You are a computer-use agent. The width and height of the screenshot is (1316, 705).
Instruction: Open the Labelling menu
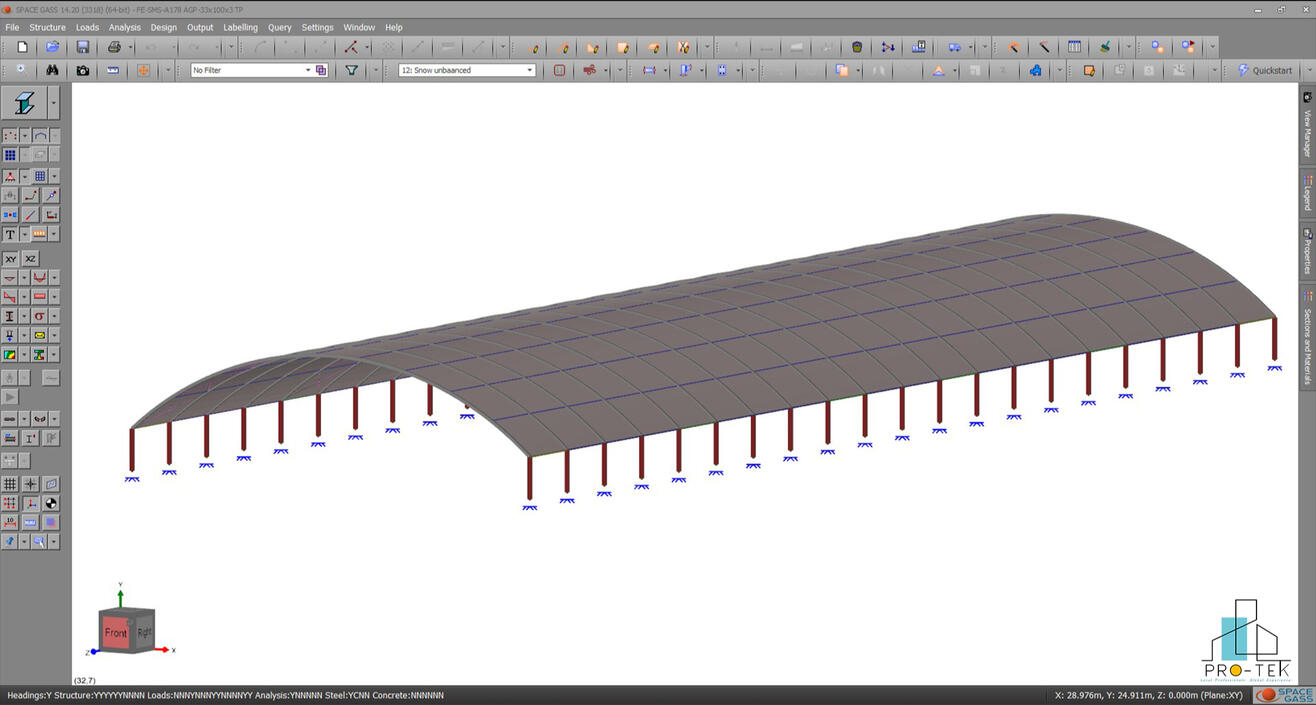(240, 27)
